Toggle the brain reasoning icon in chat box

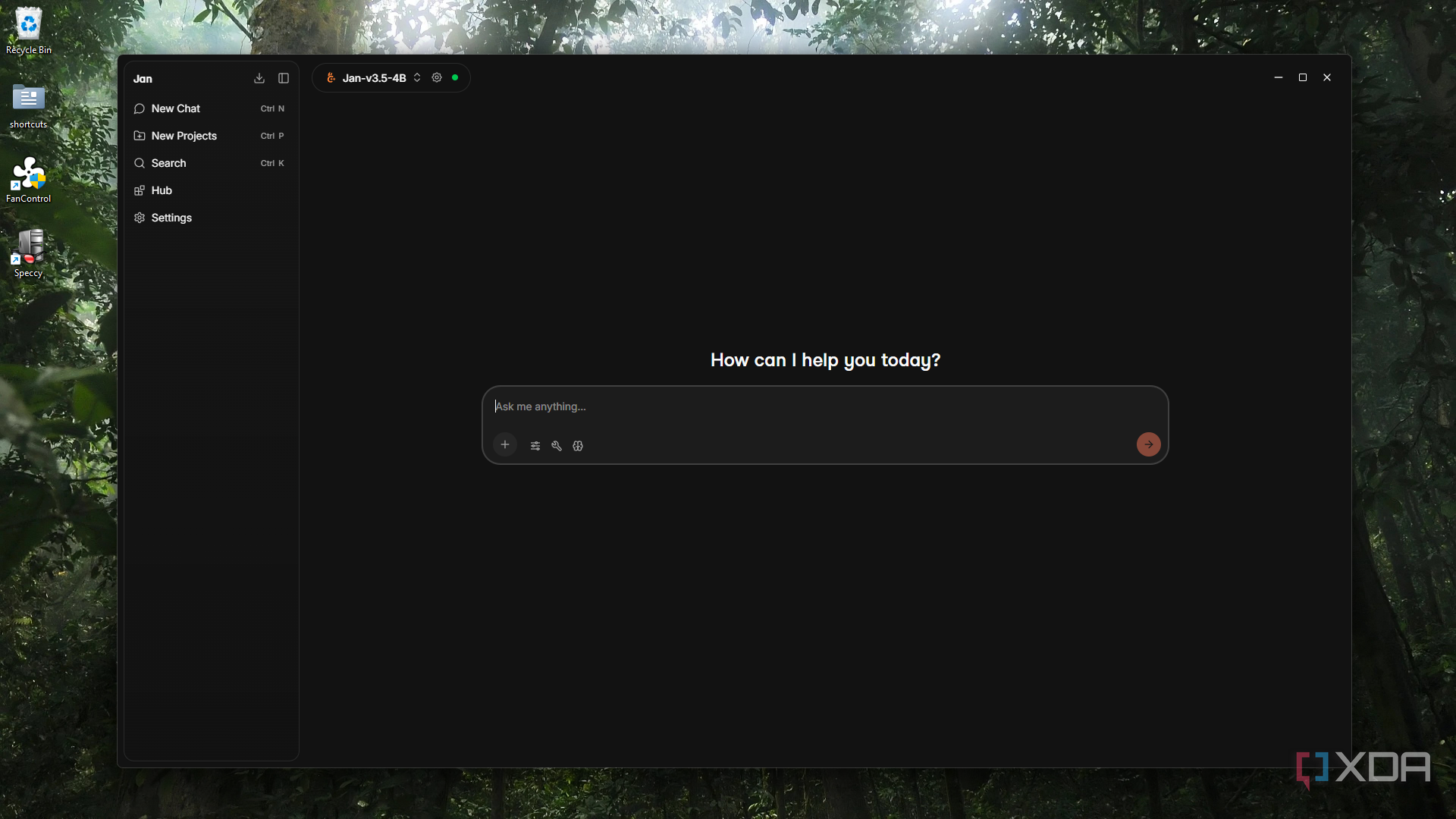click(x=578, y=446)
